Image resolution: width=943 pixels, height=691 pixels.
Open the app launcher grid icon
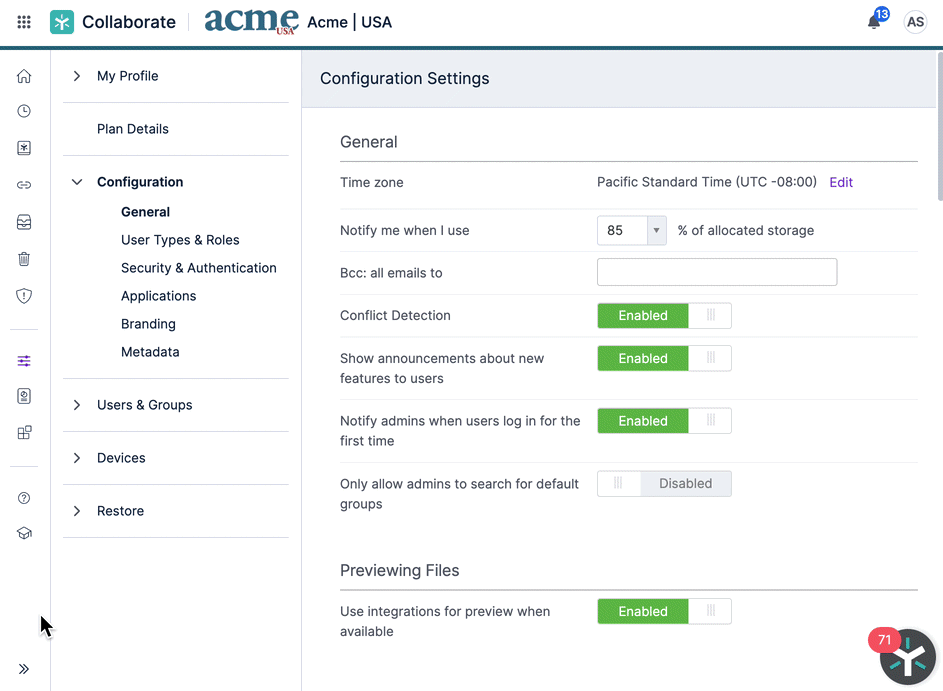pos(22,21)
